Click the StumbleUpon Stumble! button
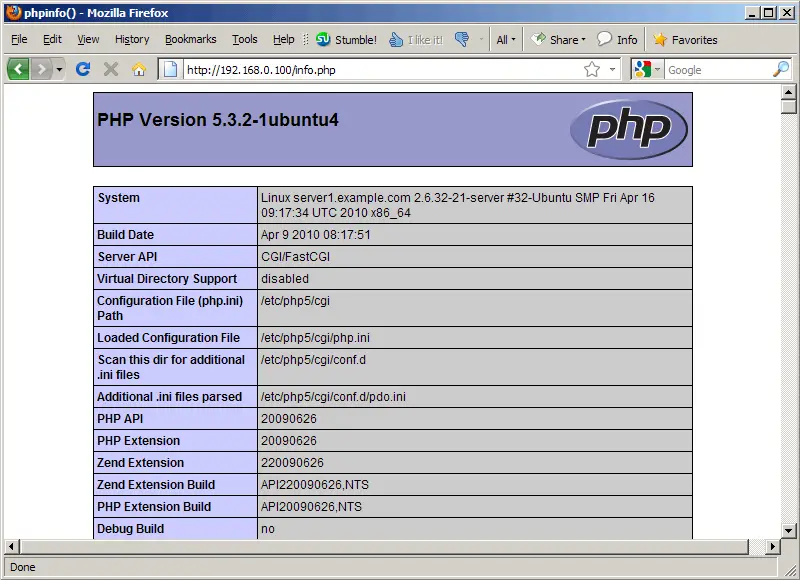This screenshot has width=800, height=580. (x=346, y=39)
